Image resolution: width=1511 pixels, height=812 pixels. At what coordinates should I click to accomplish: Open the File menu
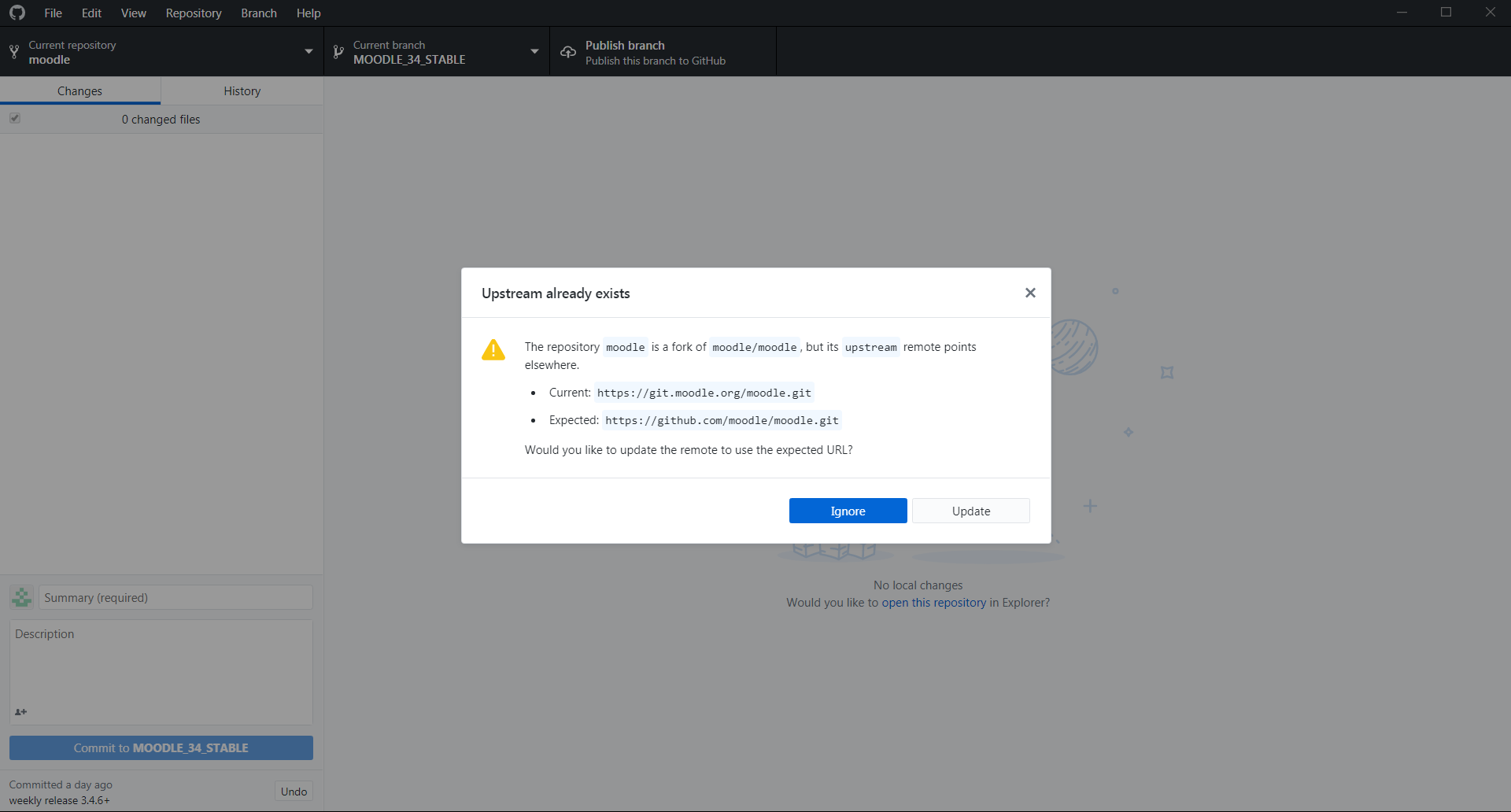pyautogui.click(x=53, y=13)
